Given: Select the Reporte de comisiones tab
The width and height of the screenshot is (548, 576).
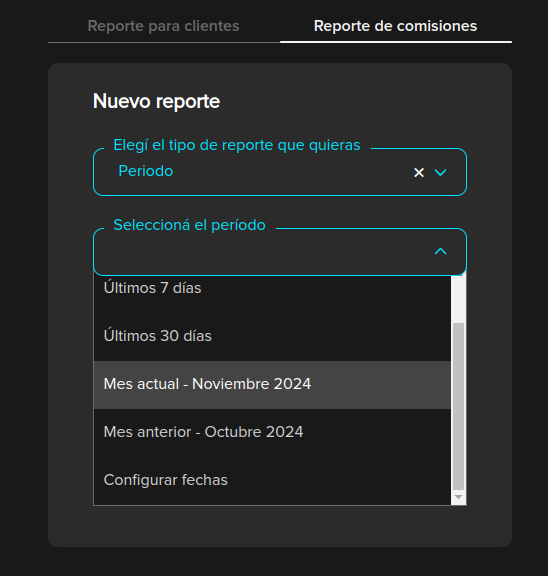Looking at the screenshot, I should (x=396, y=26).
